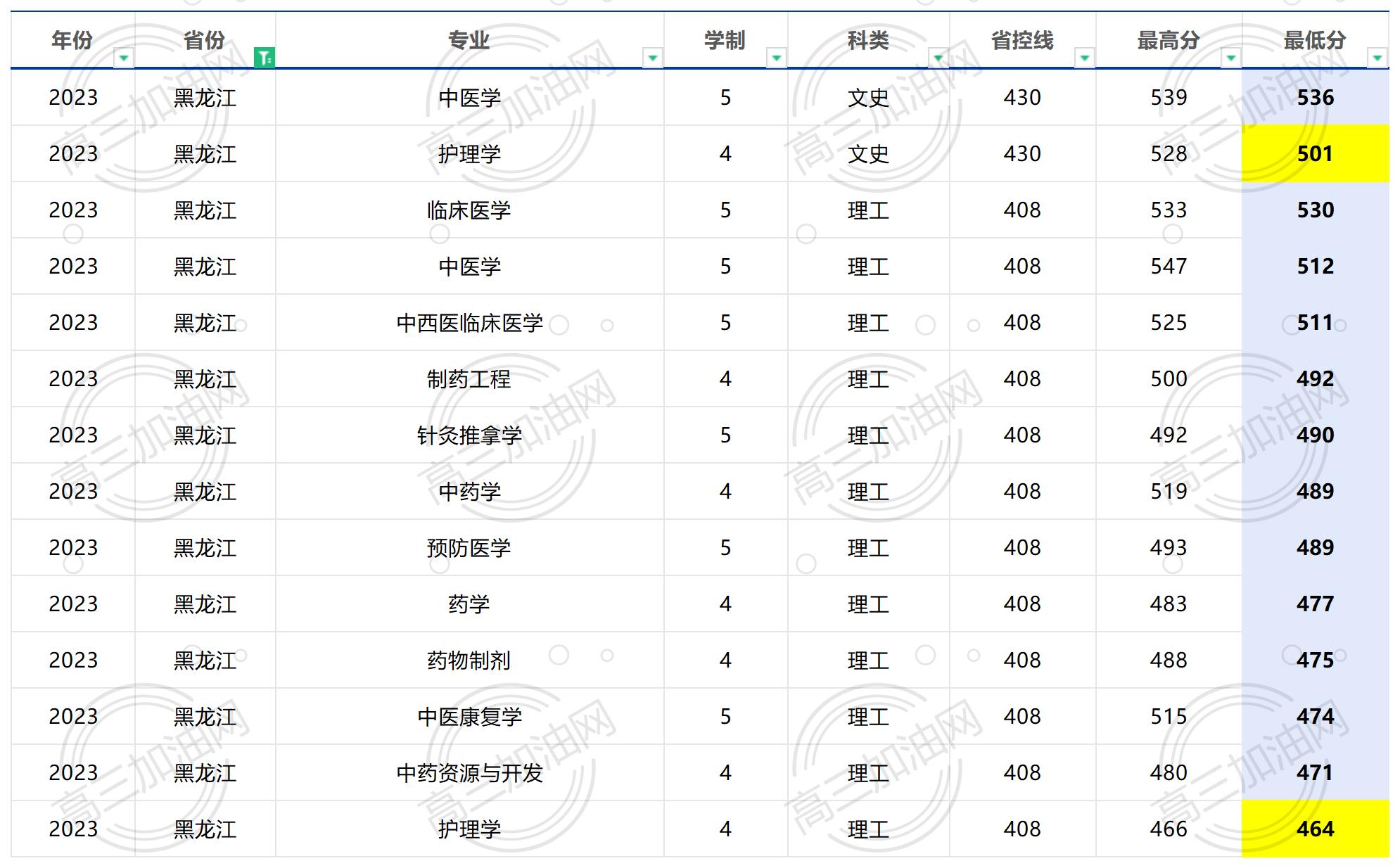The image size is (1400, 868).
Task: Click the 药物制剂 major cell
Action: 470,660
